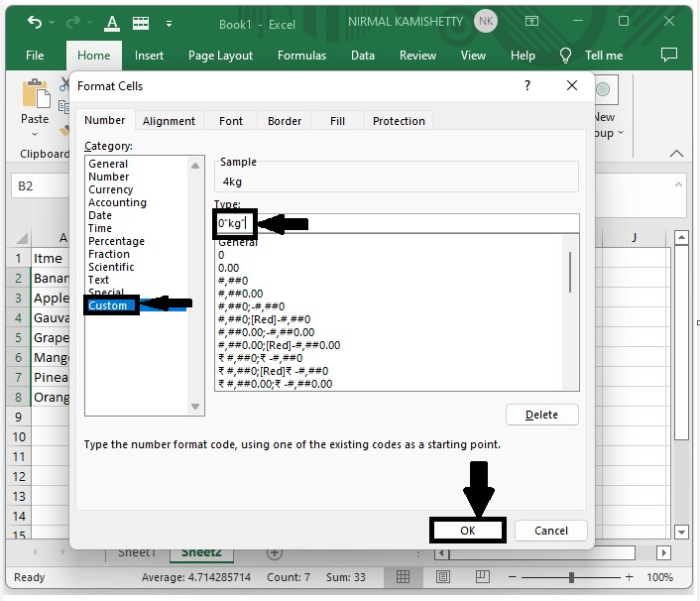Click the Undo arrow icon
Viewport: 700px width, 601px height.
pyautogui.click(x=34, y=22)
